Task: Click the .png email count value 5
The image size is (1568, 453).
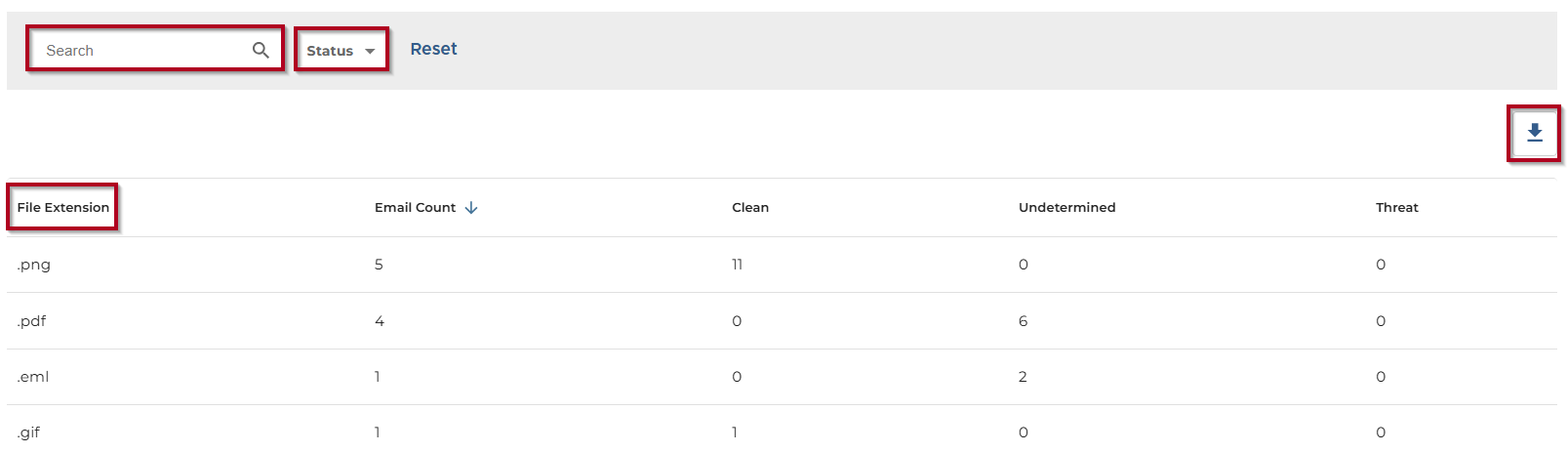Action: coord(379,265)
